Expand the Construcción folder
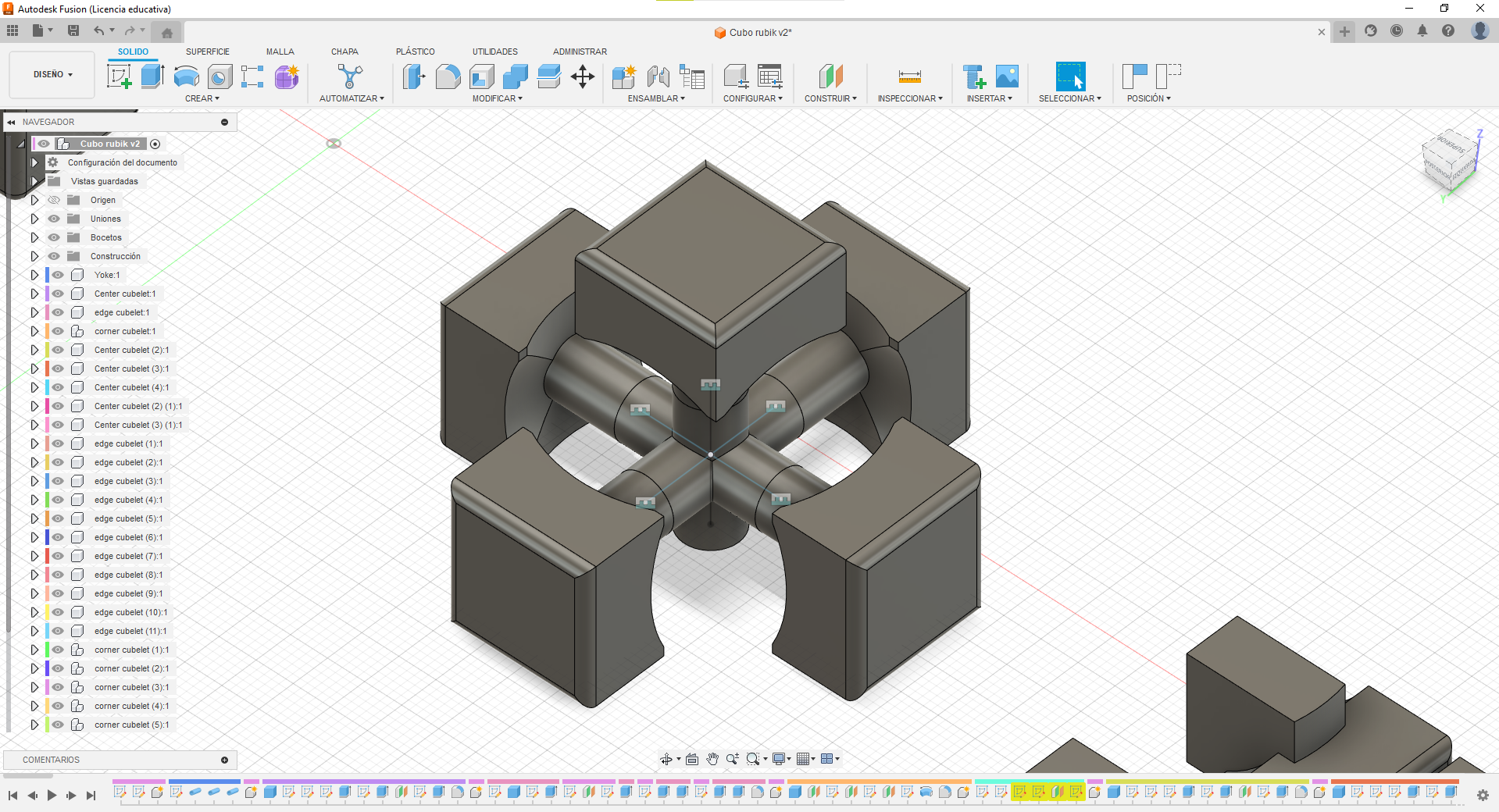 34,256
